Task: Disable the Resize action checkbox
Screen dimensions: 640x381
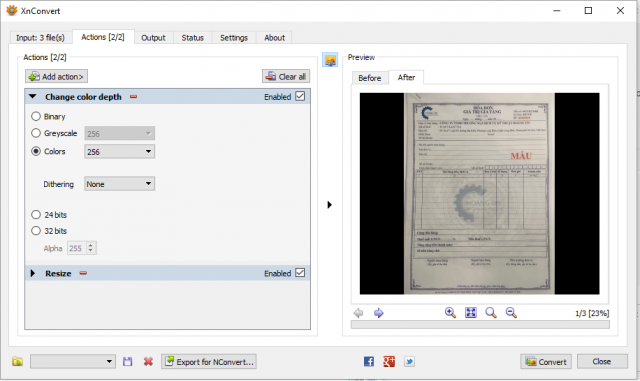Action: point(300,273)
